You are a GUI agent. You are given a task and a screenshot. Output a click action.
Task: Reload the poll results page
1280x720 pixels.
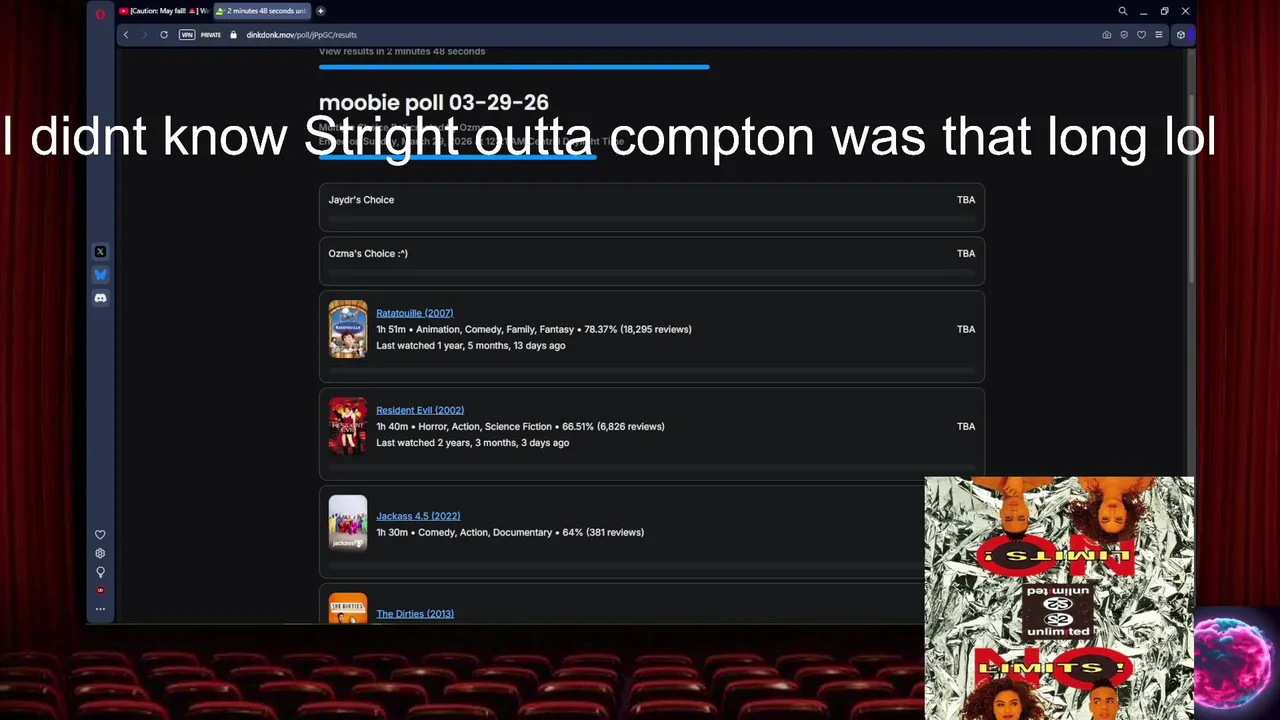coord(164,35)
